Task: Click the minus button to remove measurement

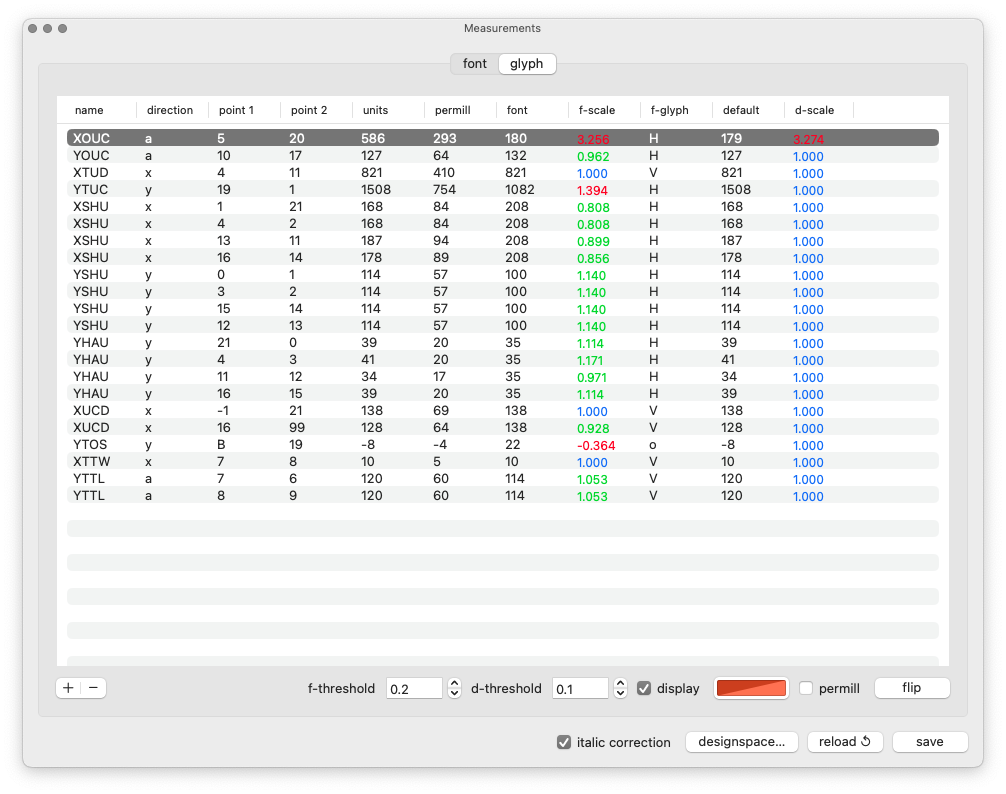Action: click(93, 688)
